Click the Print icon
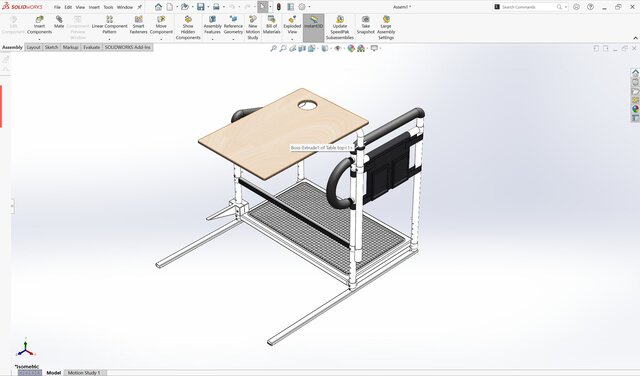 [216, 7]
